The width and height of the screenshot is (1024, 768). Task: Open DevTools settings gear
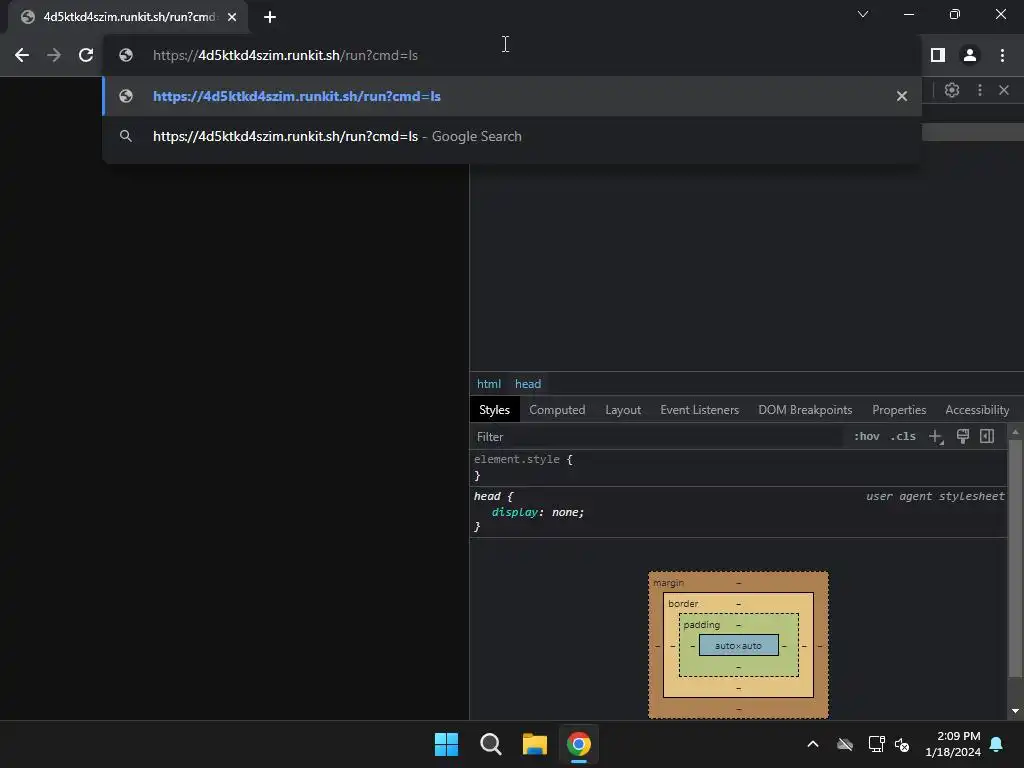952,90
